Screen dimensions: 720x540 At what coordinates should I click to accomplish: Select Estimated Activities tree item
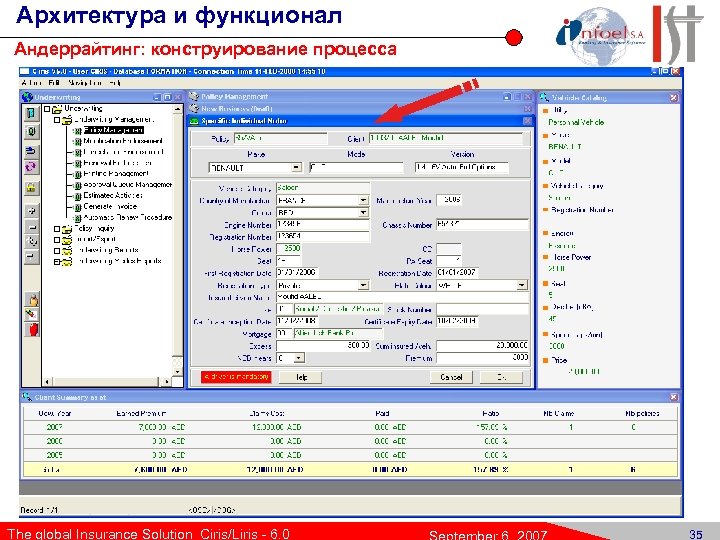[x=113, y=196]
